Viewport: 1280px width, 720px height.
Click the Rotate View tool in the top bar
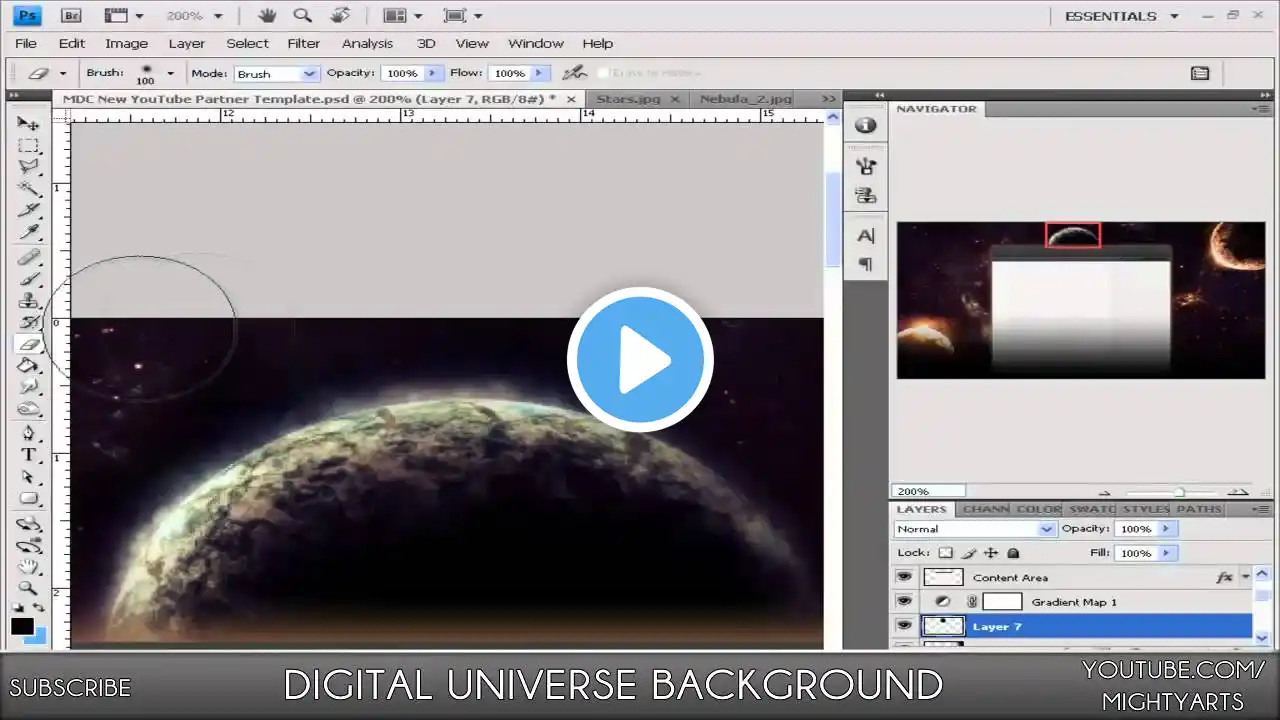340,16
